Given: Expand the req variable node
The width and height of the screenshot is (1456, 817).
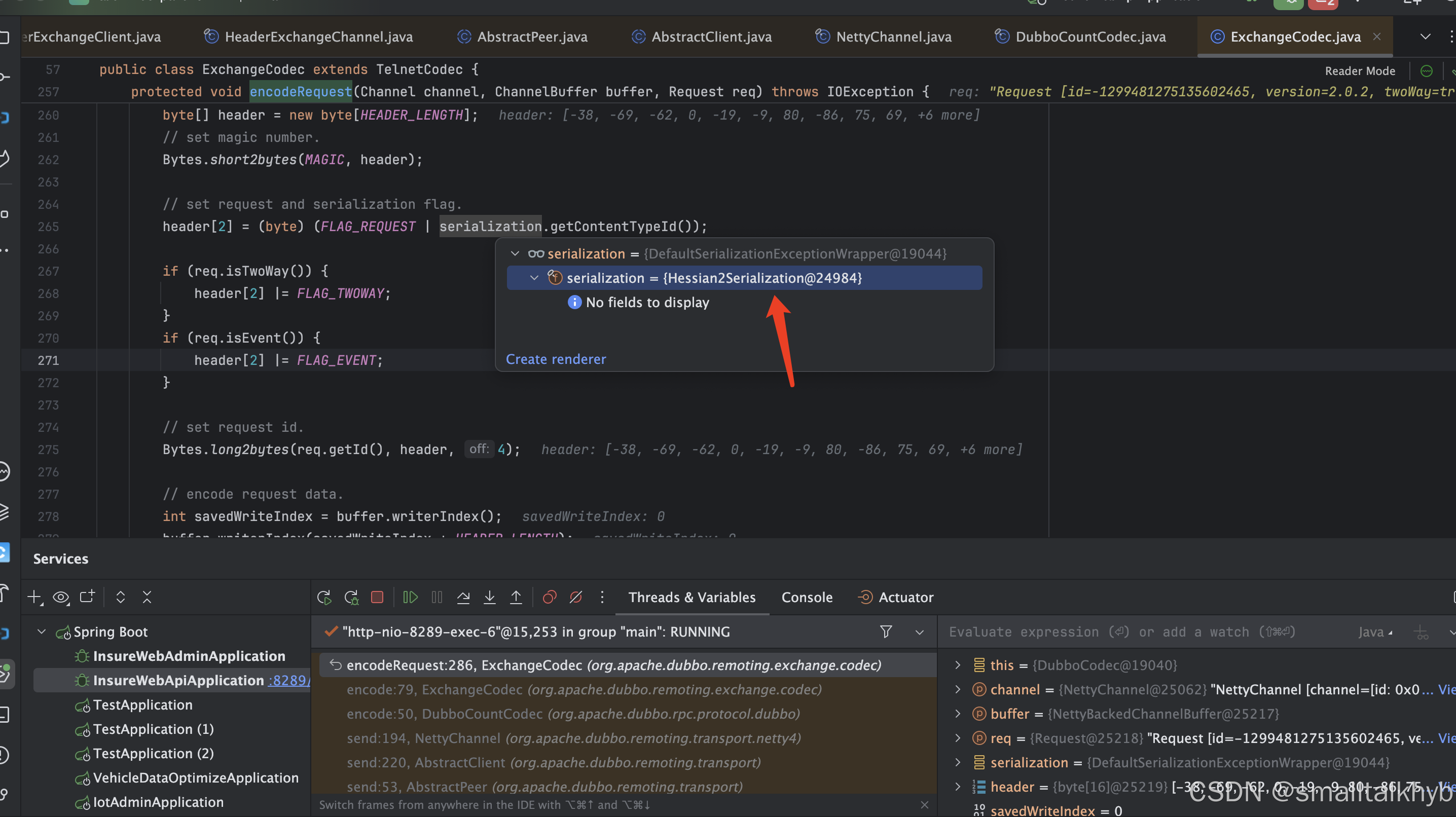Looking at the screenshot, I should click(958, 738).
